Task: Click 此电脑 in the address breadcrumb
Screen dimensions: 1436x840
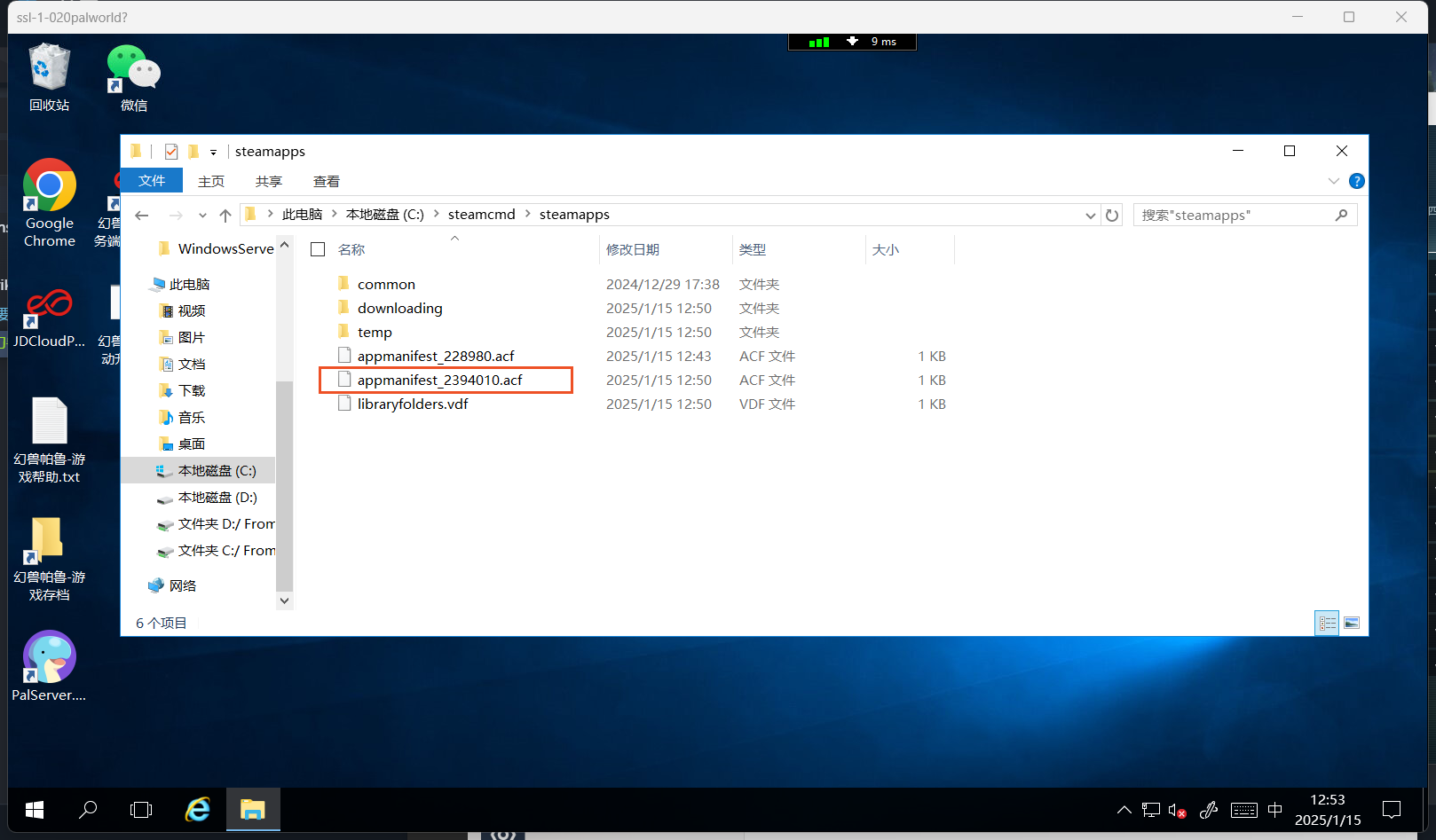Action: (x=302, y=214)
